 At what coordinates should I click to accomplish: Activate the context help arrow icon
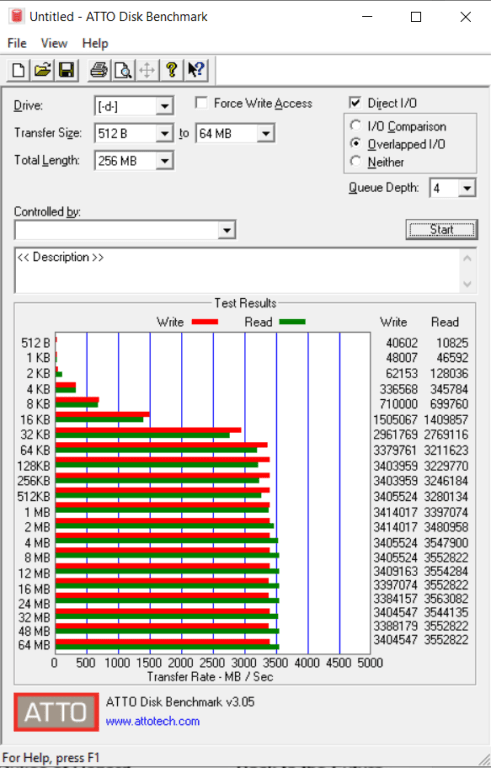click(196, 70)
